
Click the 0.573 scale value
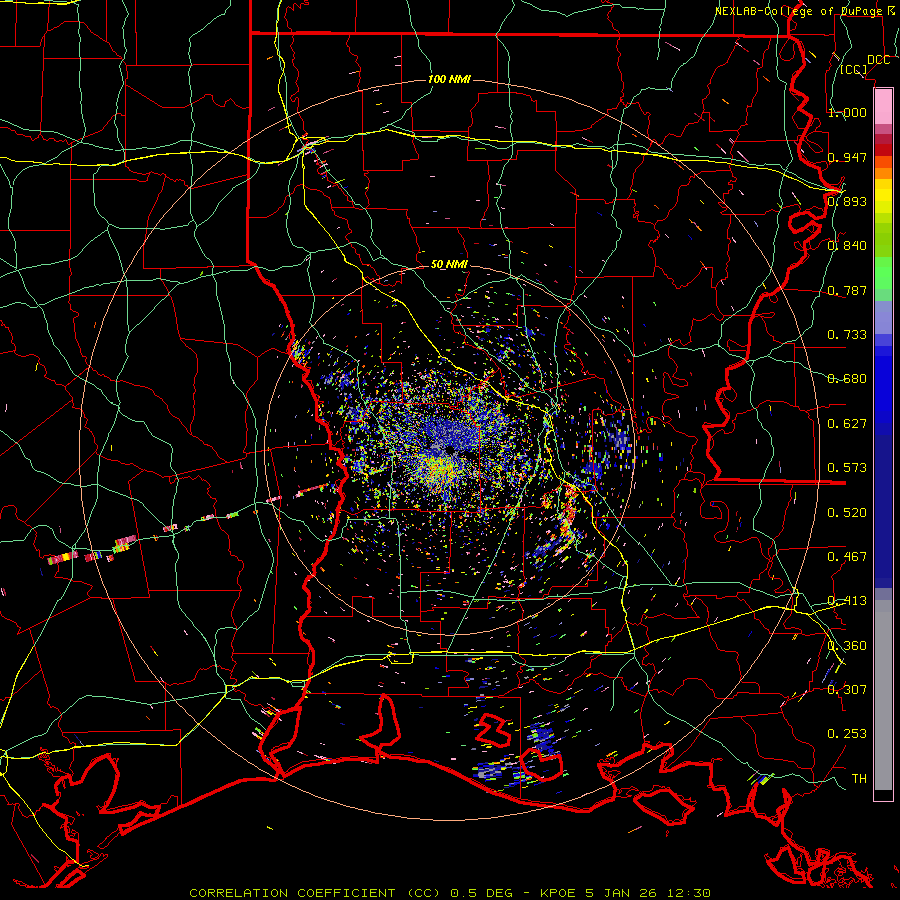[x=847, y=467]
